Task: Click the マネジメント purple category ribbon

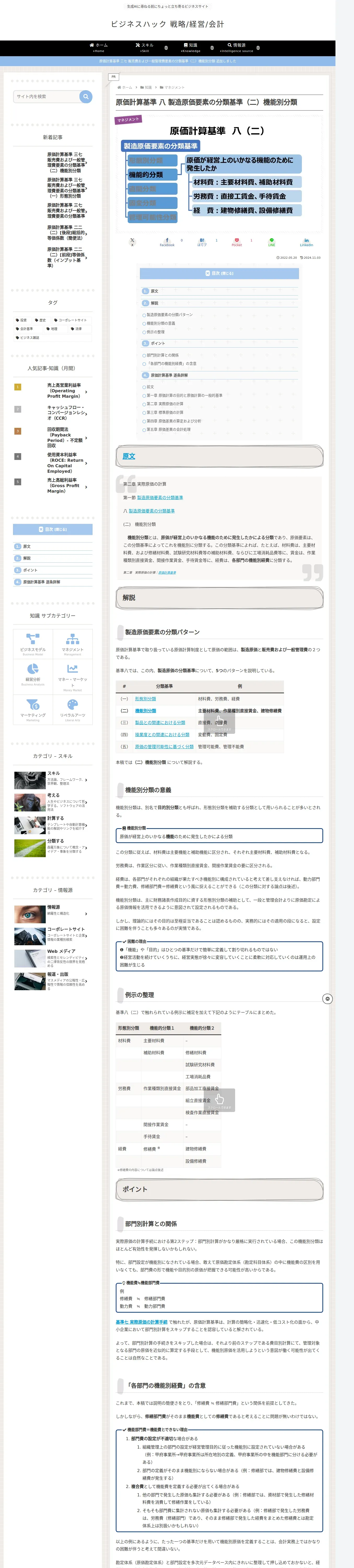Action: (x=128, y=120)
